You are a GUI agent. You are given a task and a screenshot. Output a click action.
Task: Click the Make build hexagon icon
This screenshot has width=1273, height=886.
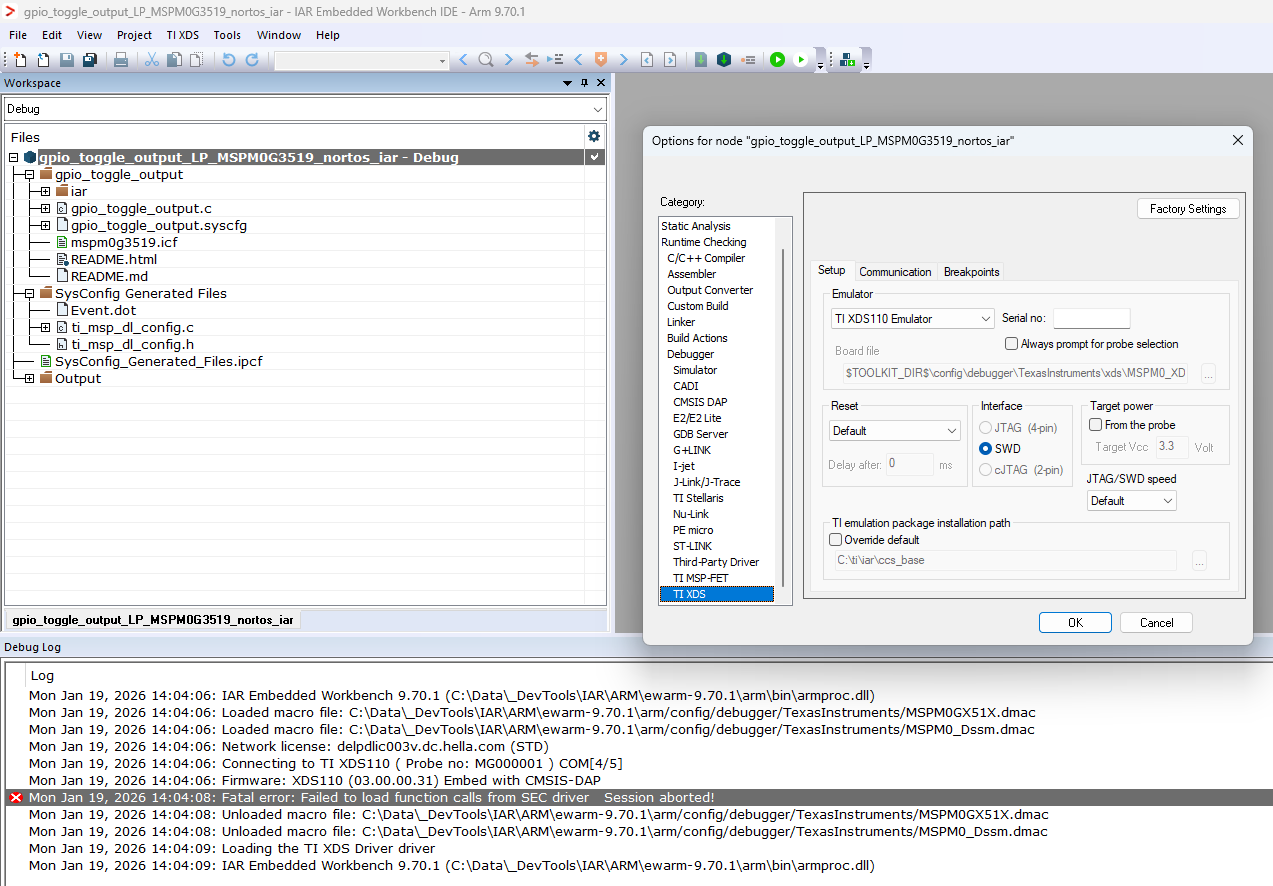tap(724, 60)
